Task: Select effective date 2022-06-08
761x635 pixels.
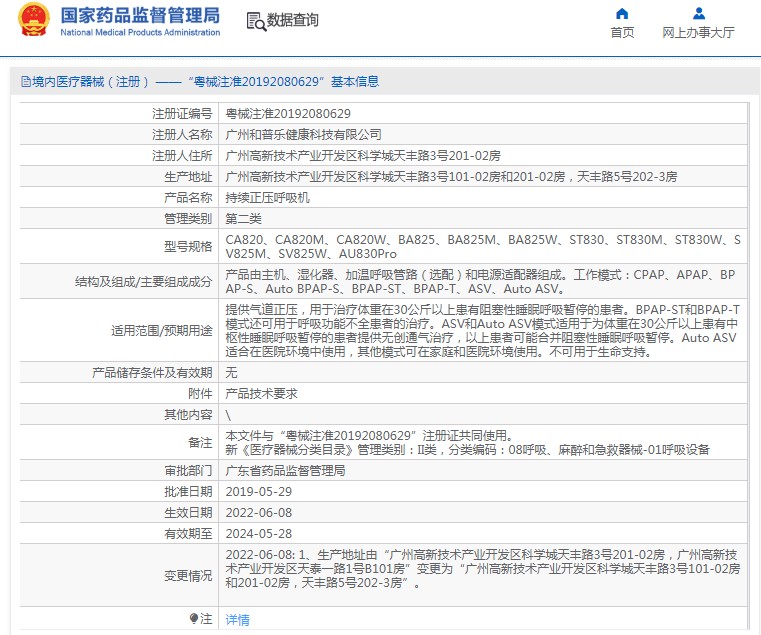Action: pyautogui.click(x=259, y=513)
